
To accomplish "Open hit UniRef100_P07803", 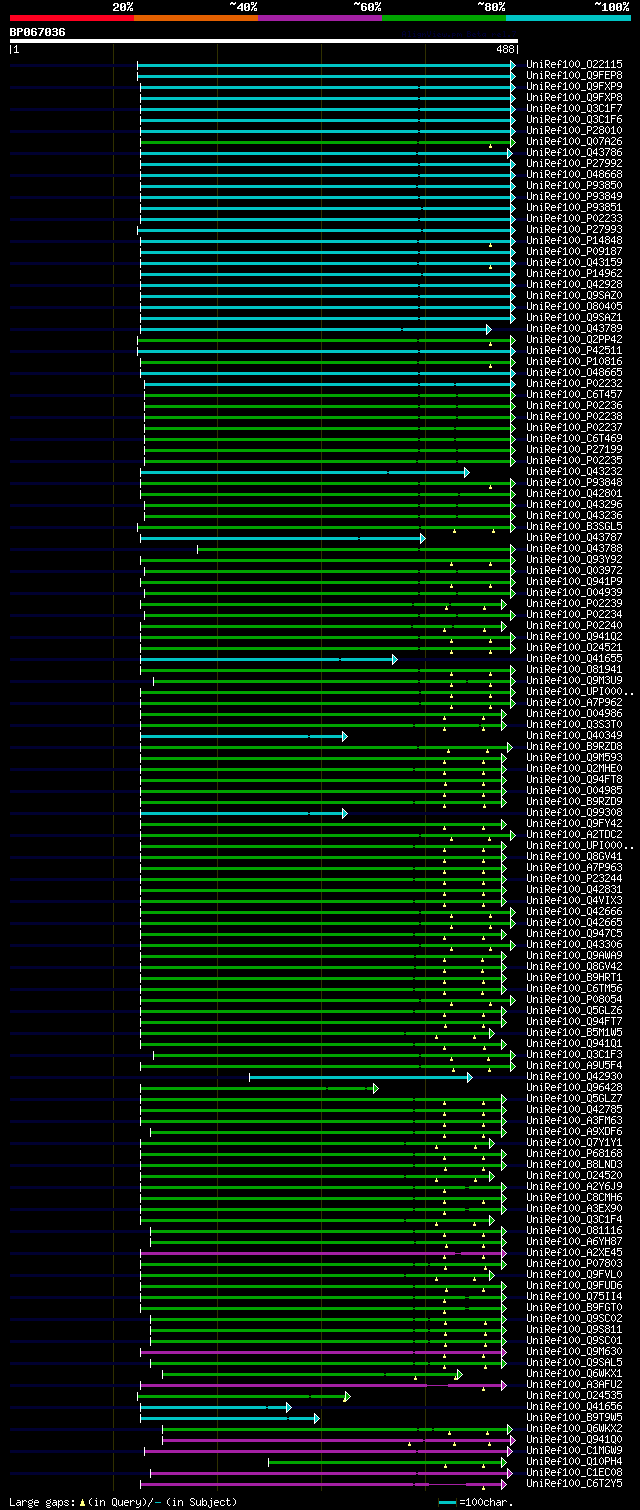I will (x=574, y=1263).
